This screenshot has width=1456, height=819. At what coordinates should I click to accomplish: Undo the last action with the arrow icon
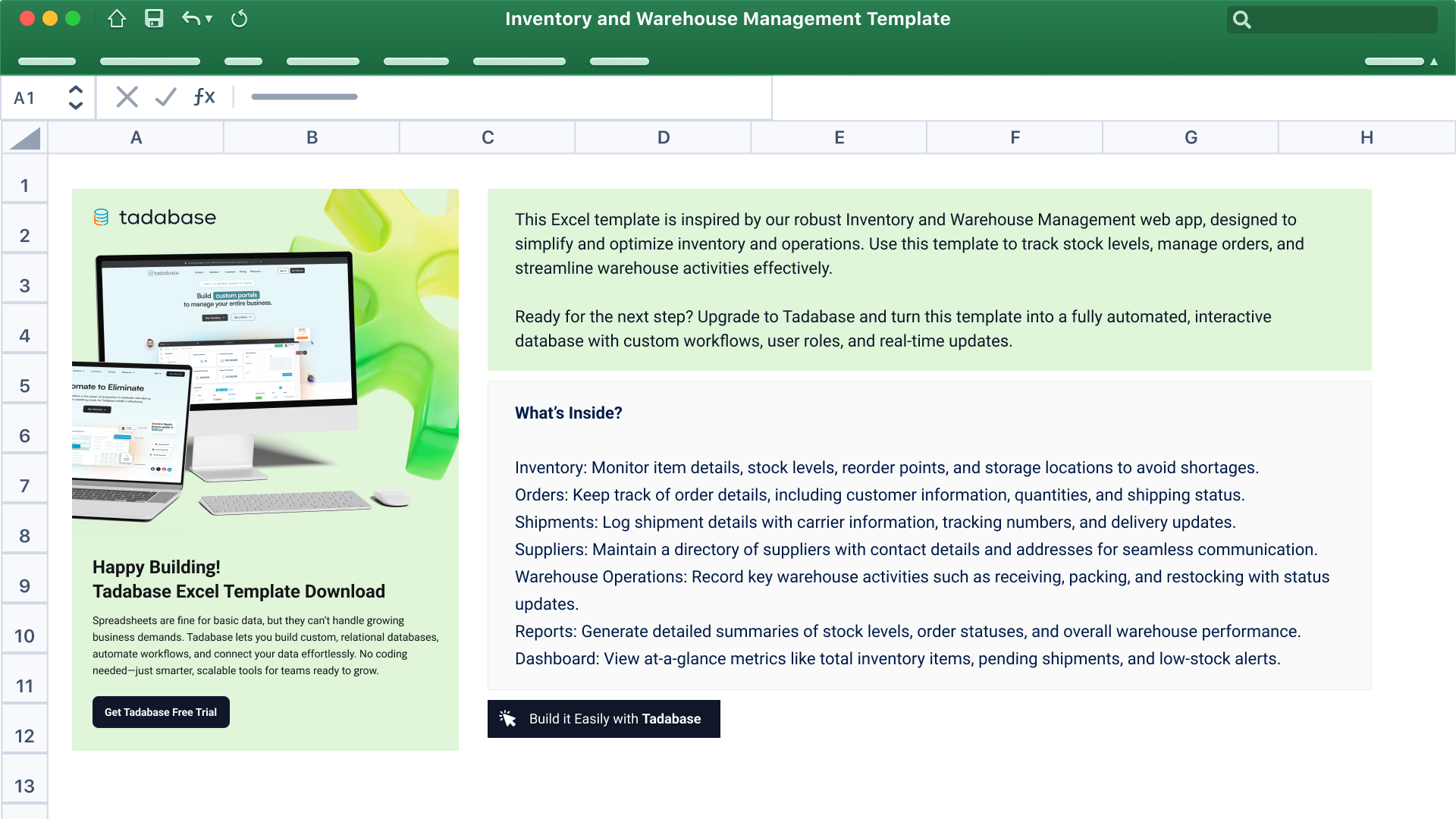190,19
